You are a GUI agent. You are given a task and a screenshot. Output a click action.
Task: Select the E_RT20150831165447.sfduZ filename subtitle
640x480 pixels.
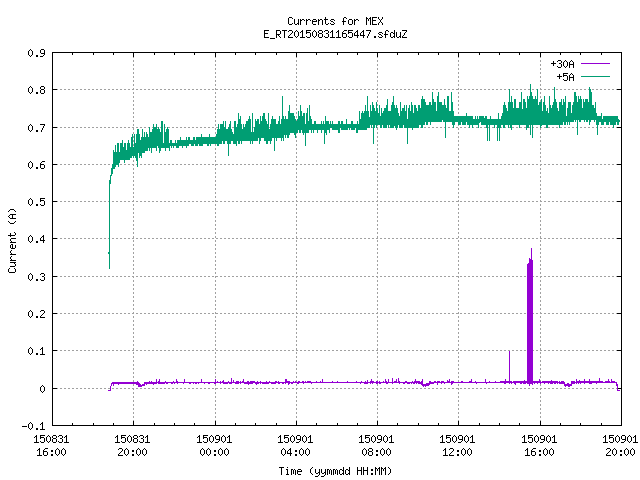click(335, 34)
